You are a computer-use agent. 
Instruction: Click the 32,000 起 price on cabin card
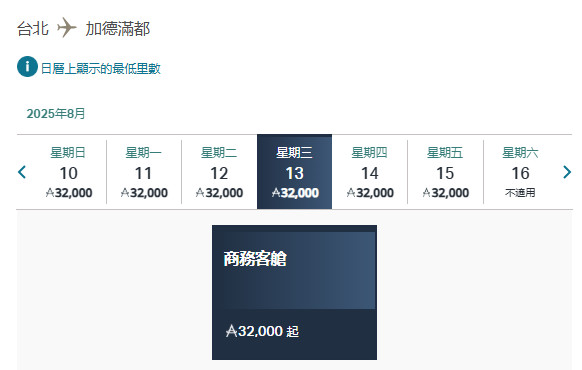(x=262, y=331)
